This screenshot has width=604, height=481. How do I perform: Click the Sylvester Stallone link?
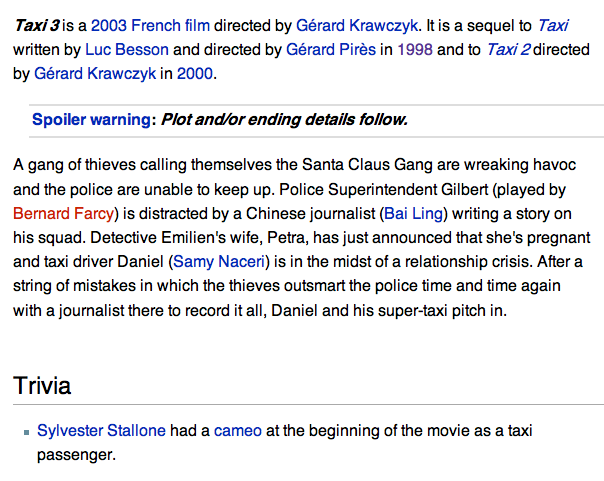pyautogui.click(x=101, y=431)
